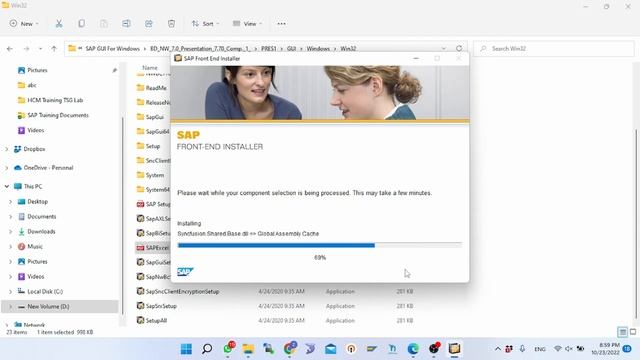Select the abc folder in quick access
The height and width of the screenshot is (360, 640).
pos(32,85)
